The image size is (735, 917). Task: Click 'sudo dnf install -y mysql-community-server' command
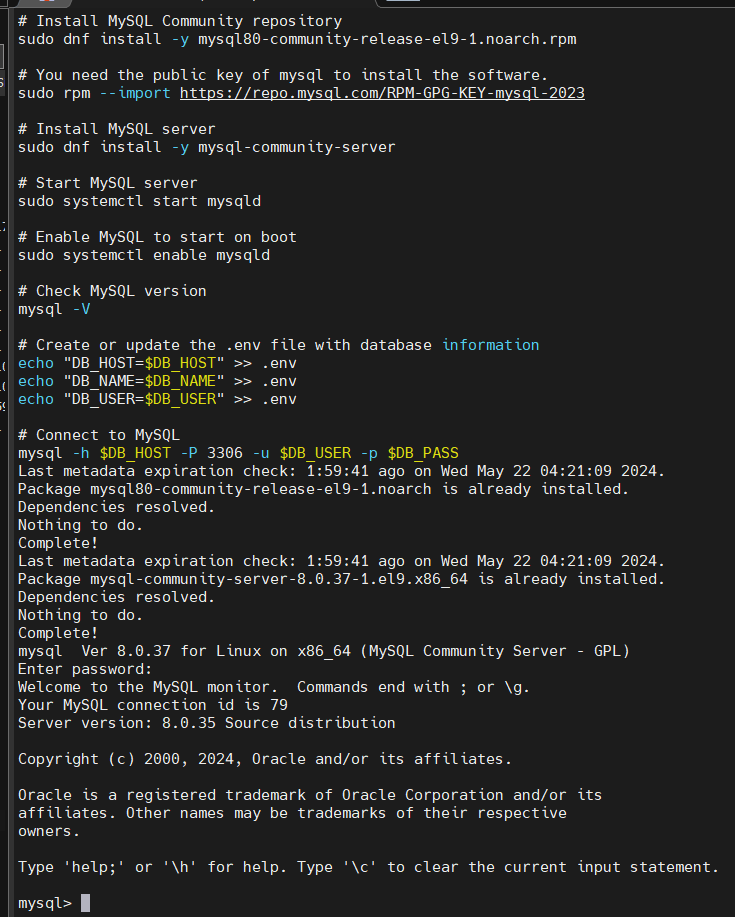[207, 147]
